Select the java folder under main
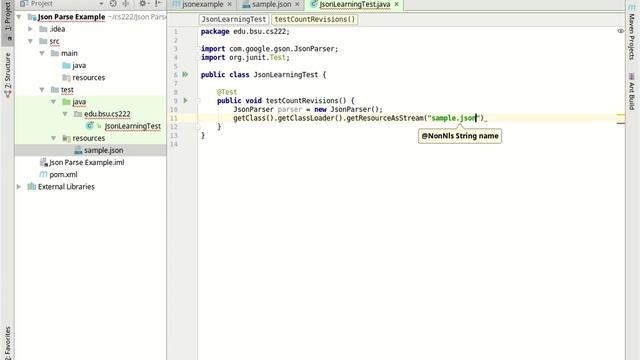 click(x=79, y=65)
